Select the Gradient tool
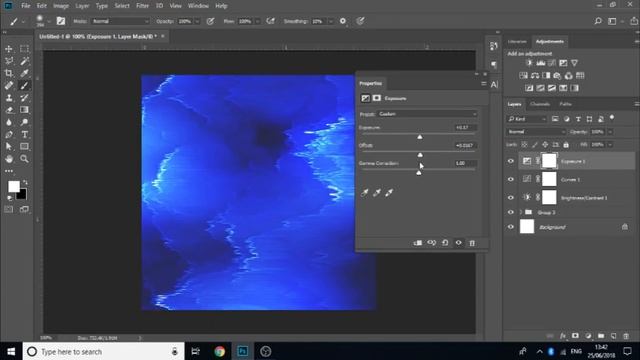The image size is (640, 360). point(24,110)
